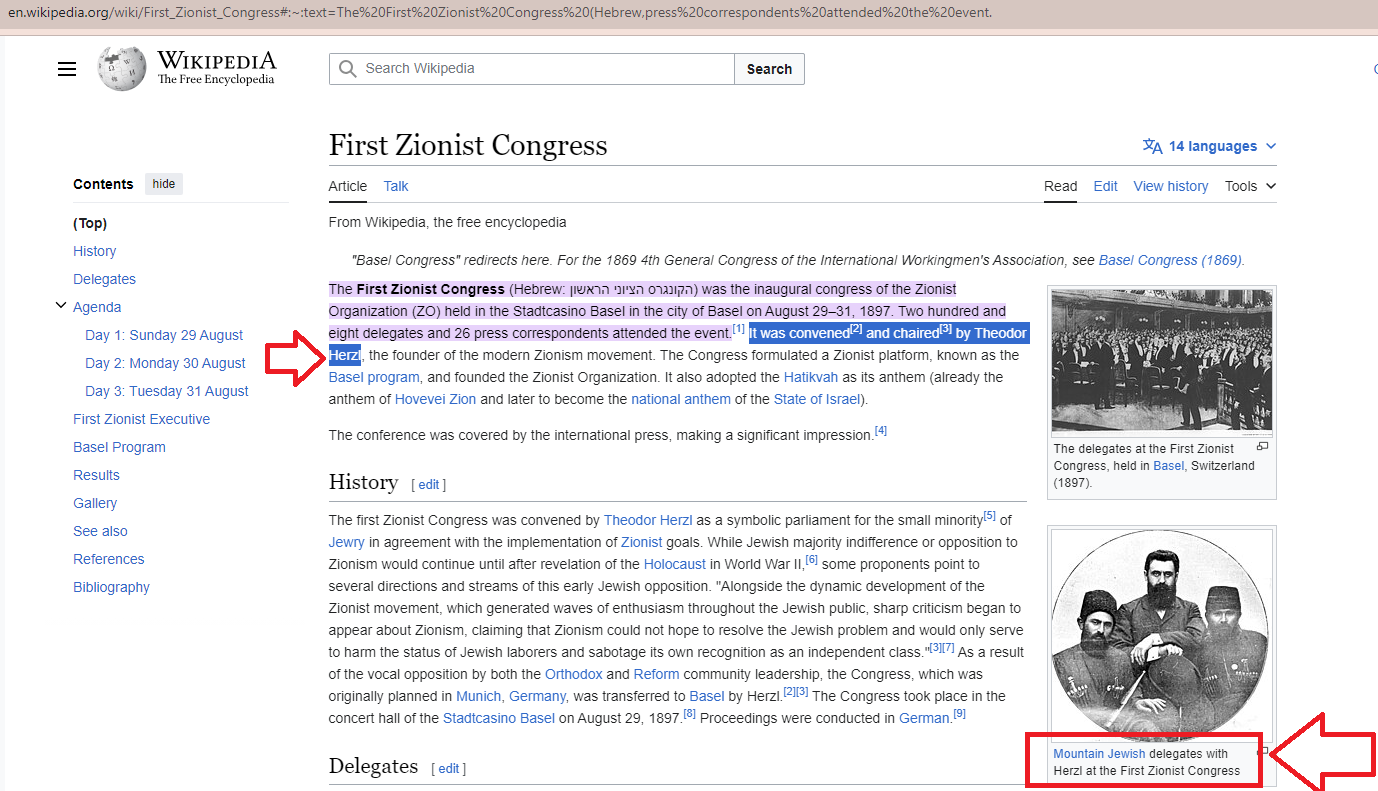
Task: Go to First Zionist Executive section
Action: coord(142,419)
